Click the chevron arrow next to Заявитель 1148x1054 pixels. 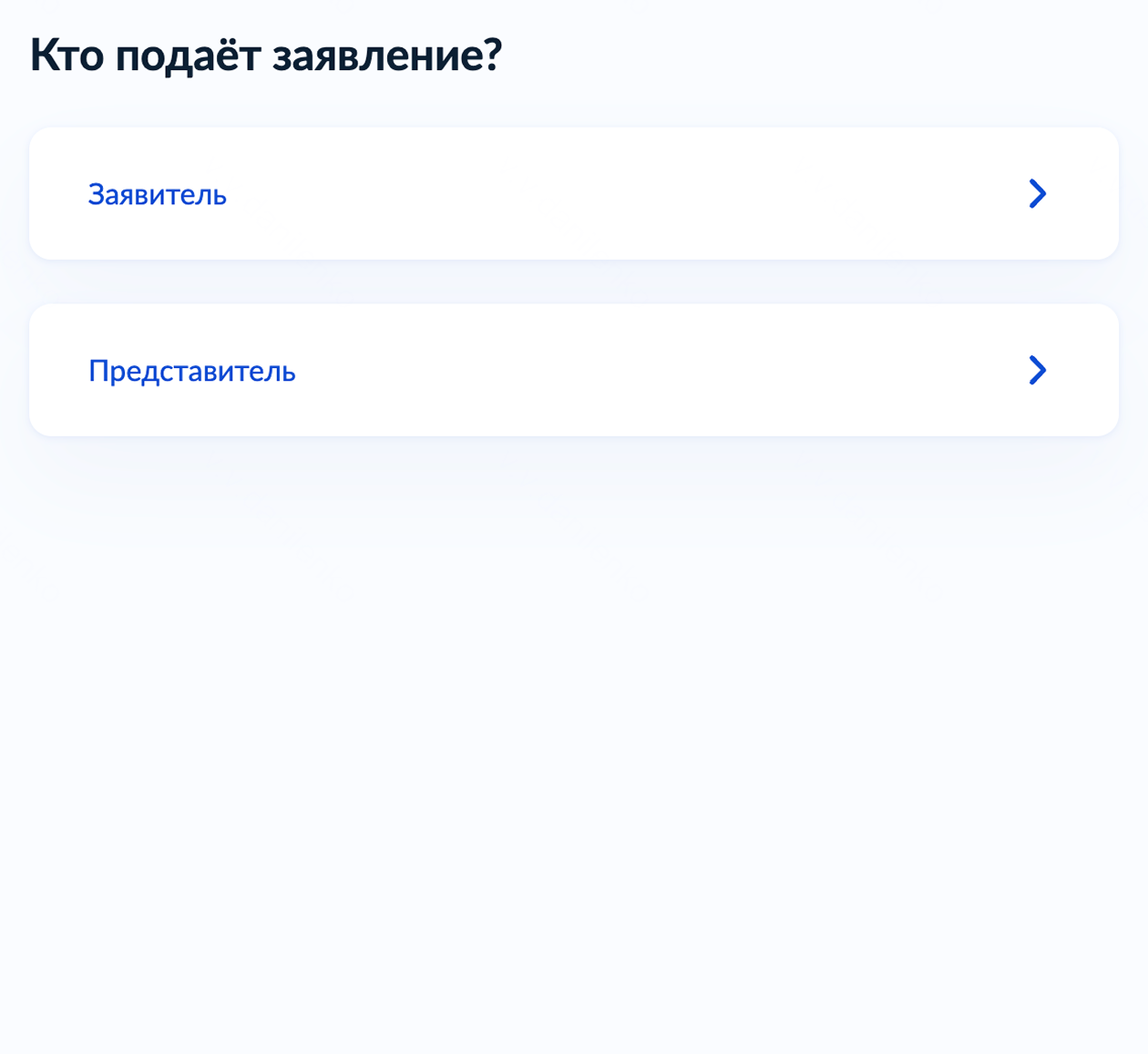click(x=1037, y=193)
